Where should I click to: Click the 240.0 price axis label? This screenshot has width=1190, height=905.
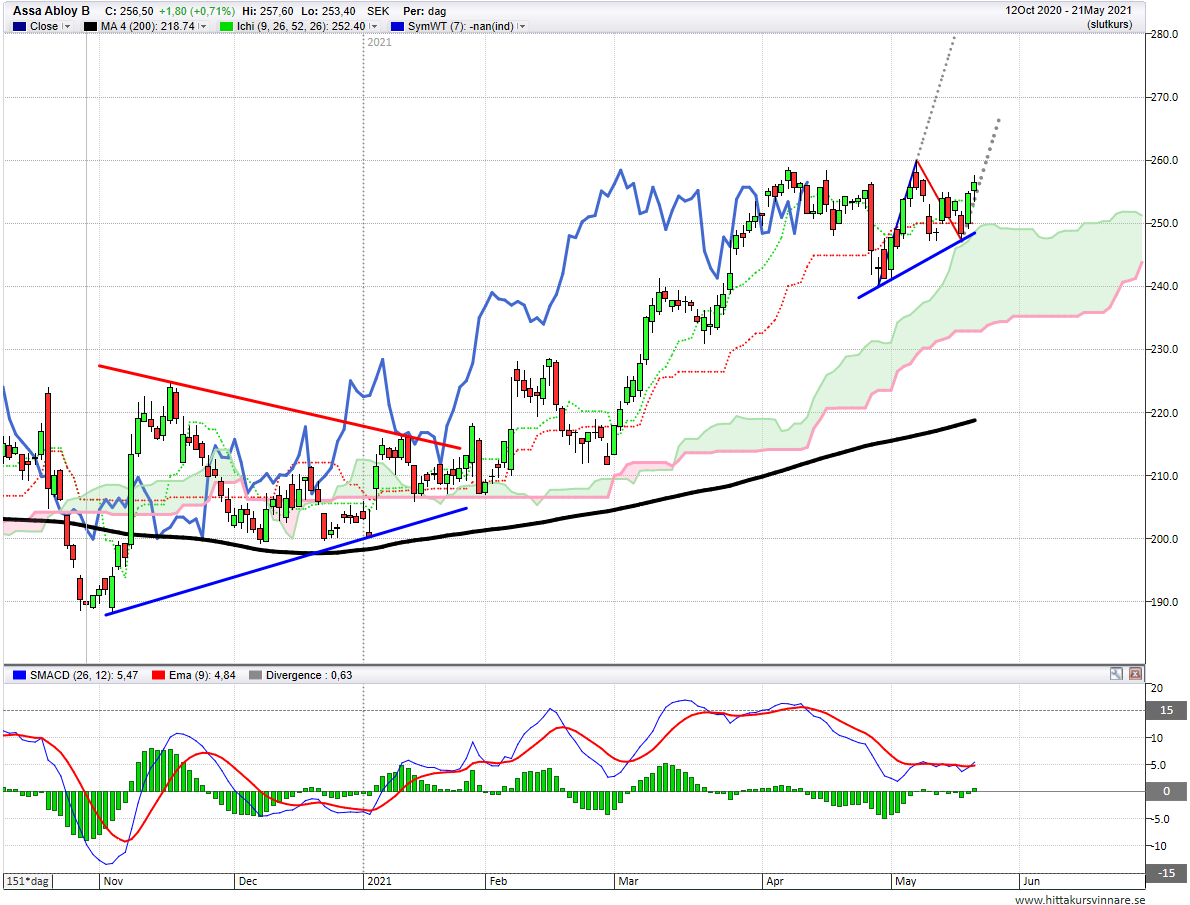tap(1164, 286)
